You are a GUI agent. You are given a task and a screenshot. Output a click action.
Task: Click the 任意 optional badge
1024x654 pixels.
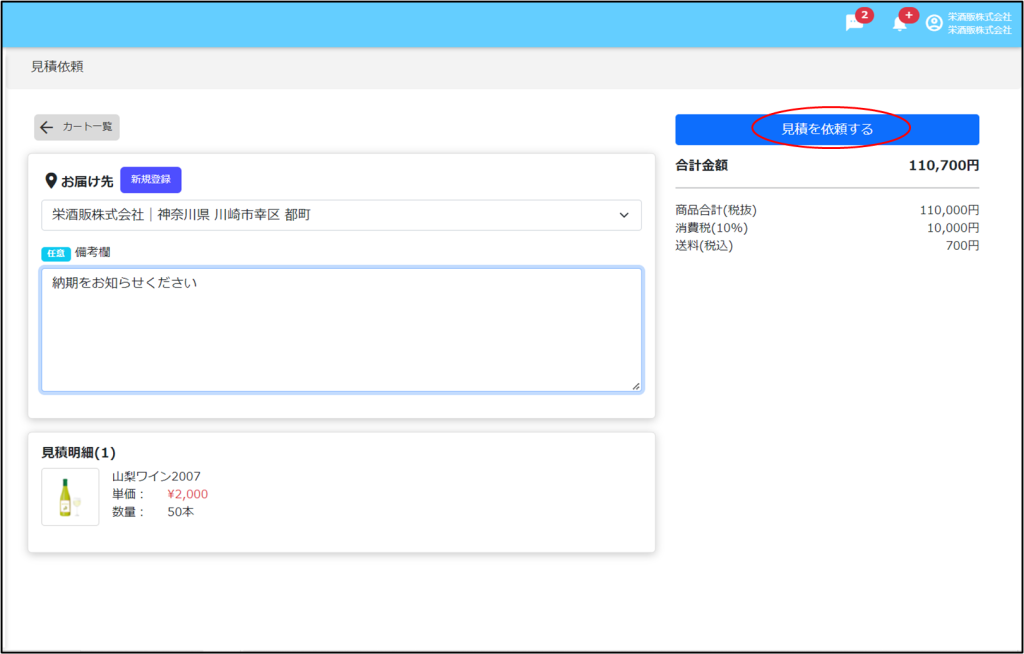(x=56, y=253)
